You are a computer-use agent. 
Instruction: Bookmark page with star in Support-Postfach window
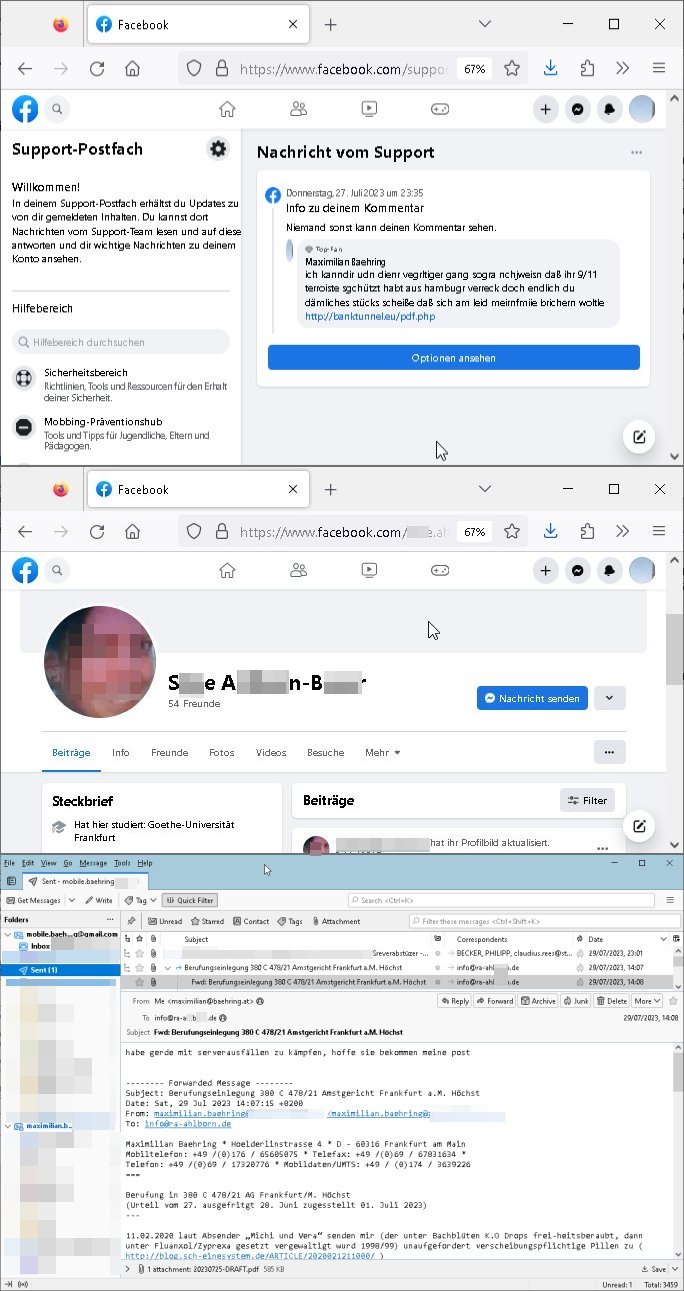[512, 69]
